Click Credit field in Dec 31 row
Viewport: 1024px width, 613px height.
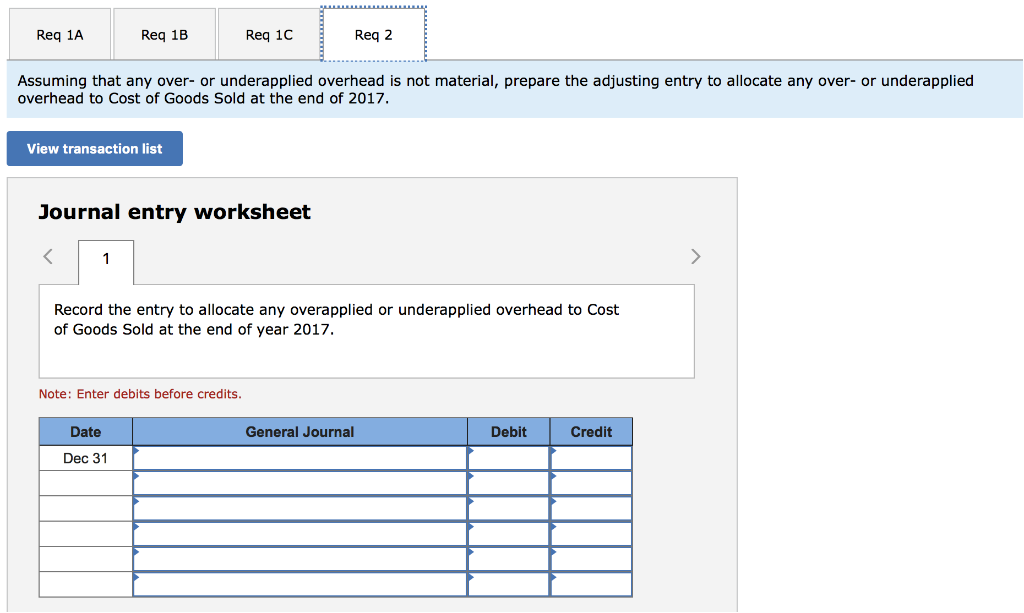[x=591, y=458]
